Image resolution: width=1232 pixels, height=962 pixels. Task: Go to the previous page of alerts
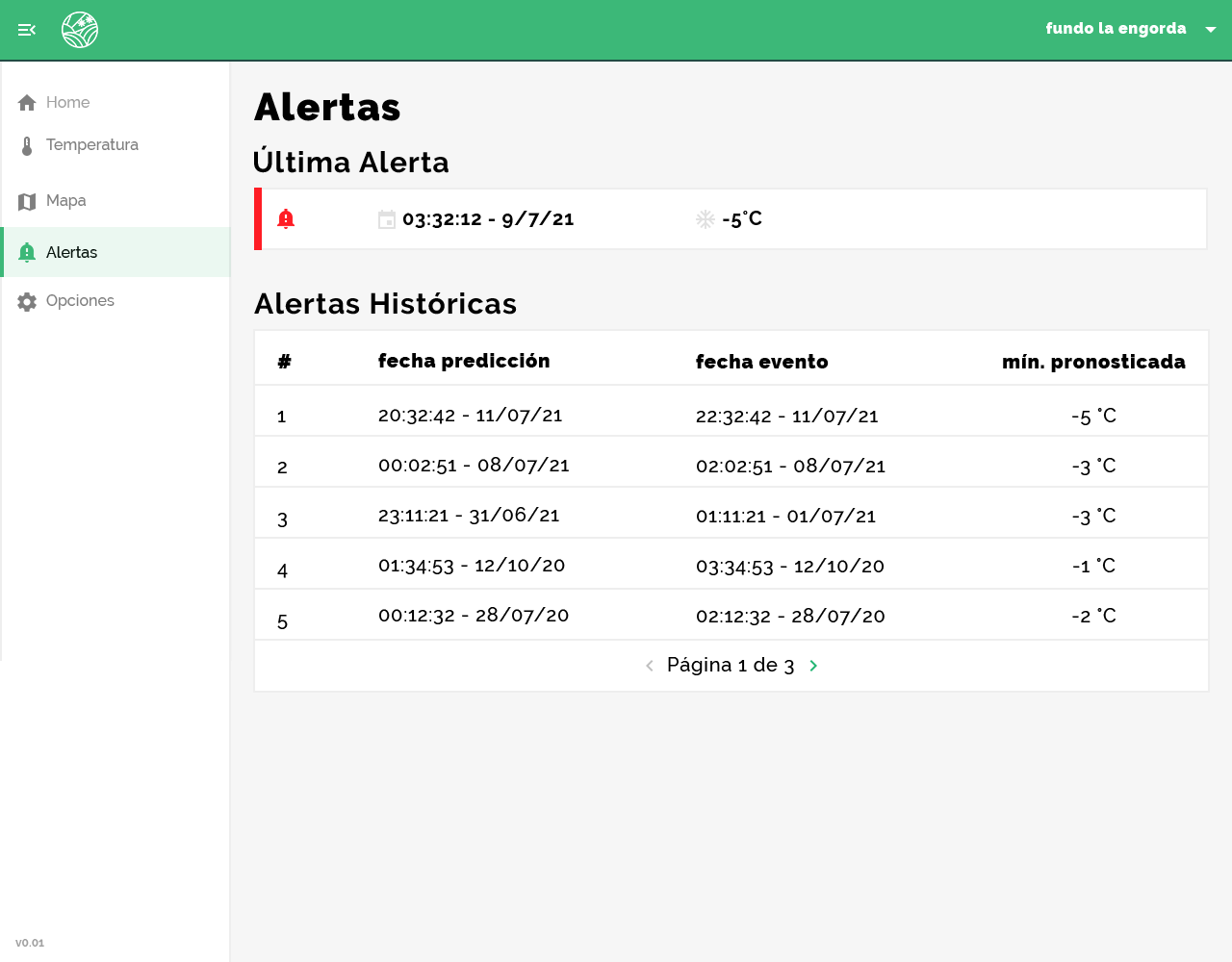(x=650, y=666)
